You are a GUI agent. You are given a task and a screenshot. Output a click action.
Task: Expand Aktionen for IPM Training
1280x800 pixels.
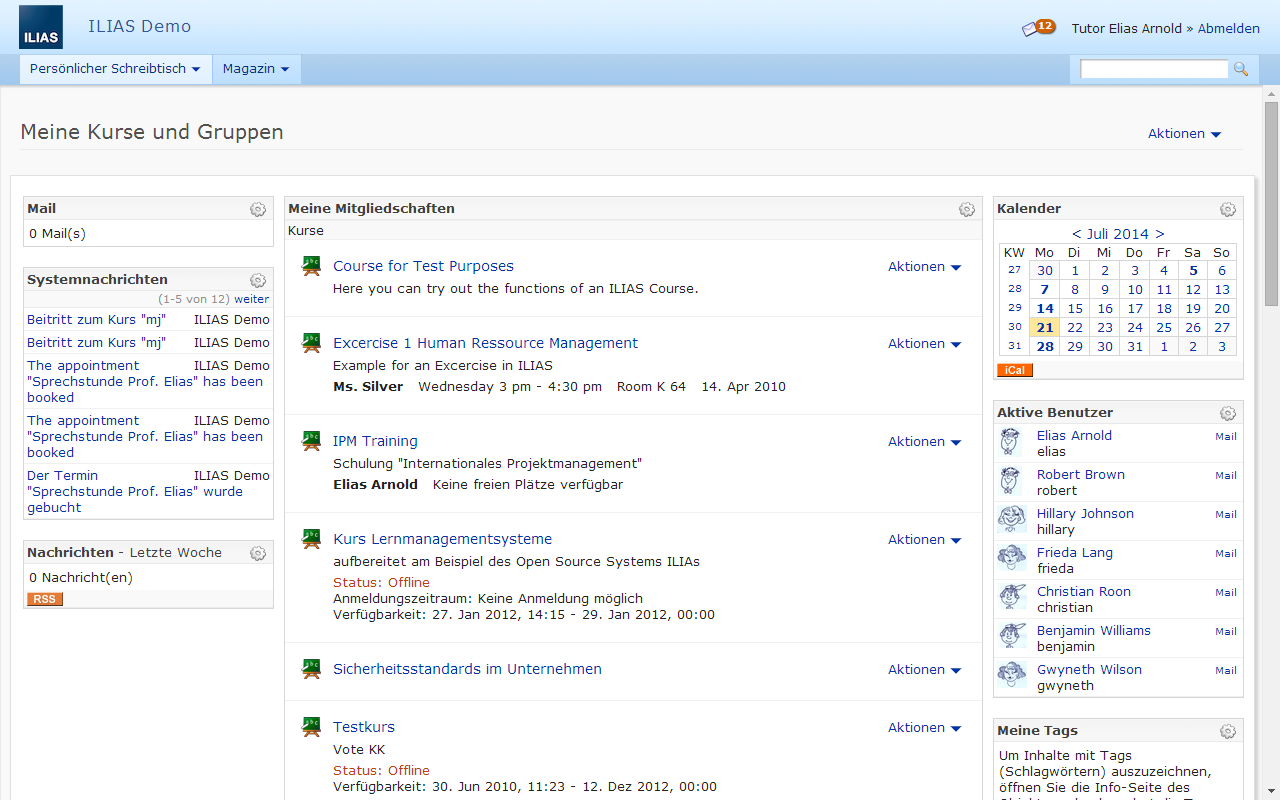pyautogui.click(x=924, y=442)
